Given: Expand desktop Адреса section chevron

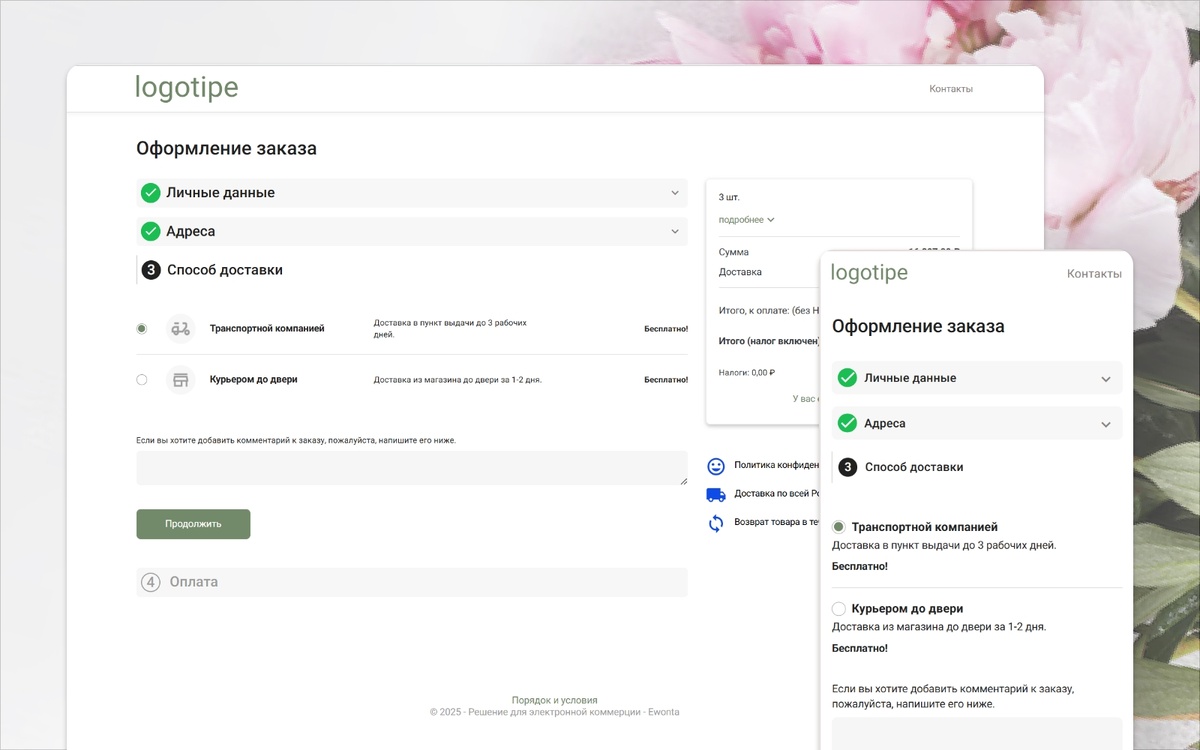Looking at the screenshot, I should [x=676, y=231].
